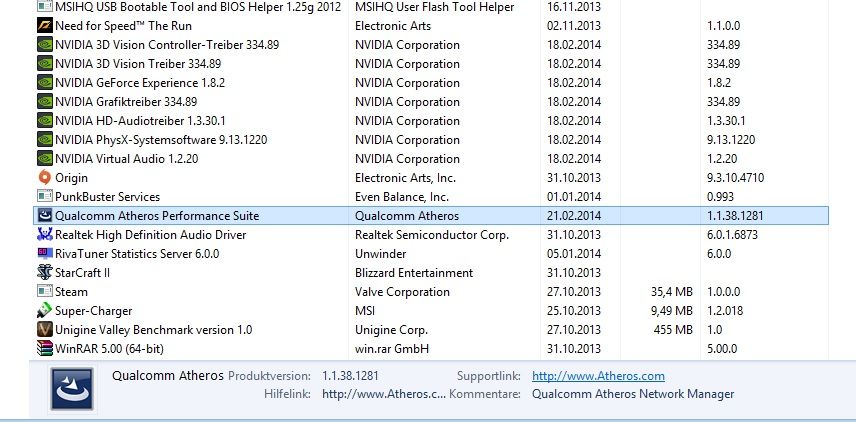Click the Super-Charger MSI icon
The width and height of the screenshot is (856, 422).
coord(45,311)
